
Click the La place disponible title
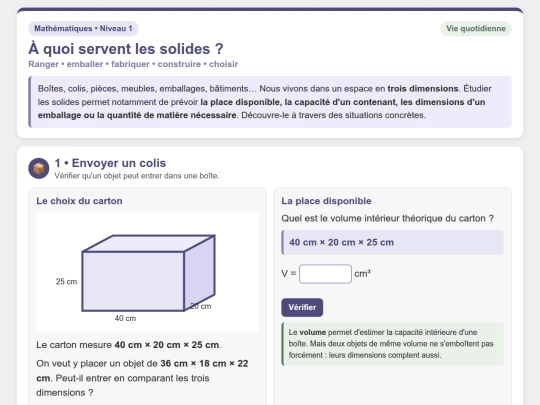pos(326,201)
